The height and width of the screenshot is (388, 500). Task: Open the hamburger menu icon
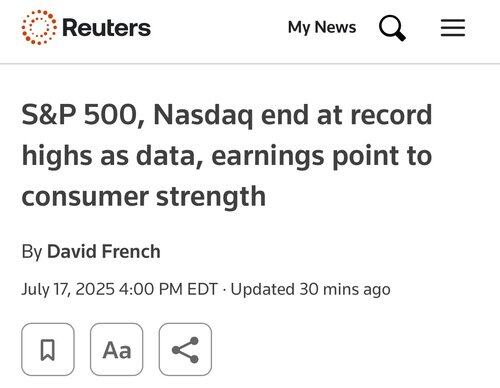click(x=453, y=28)
